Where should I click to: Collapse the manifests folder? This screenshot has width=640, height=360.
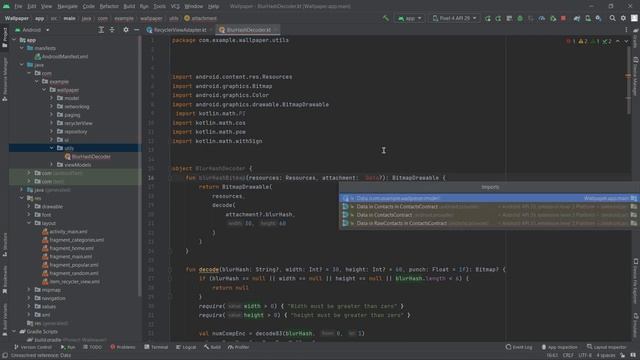[22, 48]
